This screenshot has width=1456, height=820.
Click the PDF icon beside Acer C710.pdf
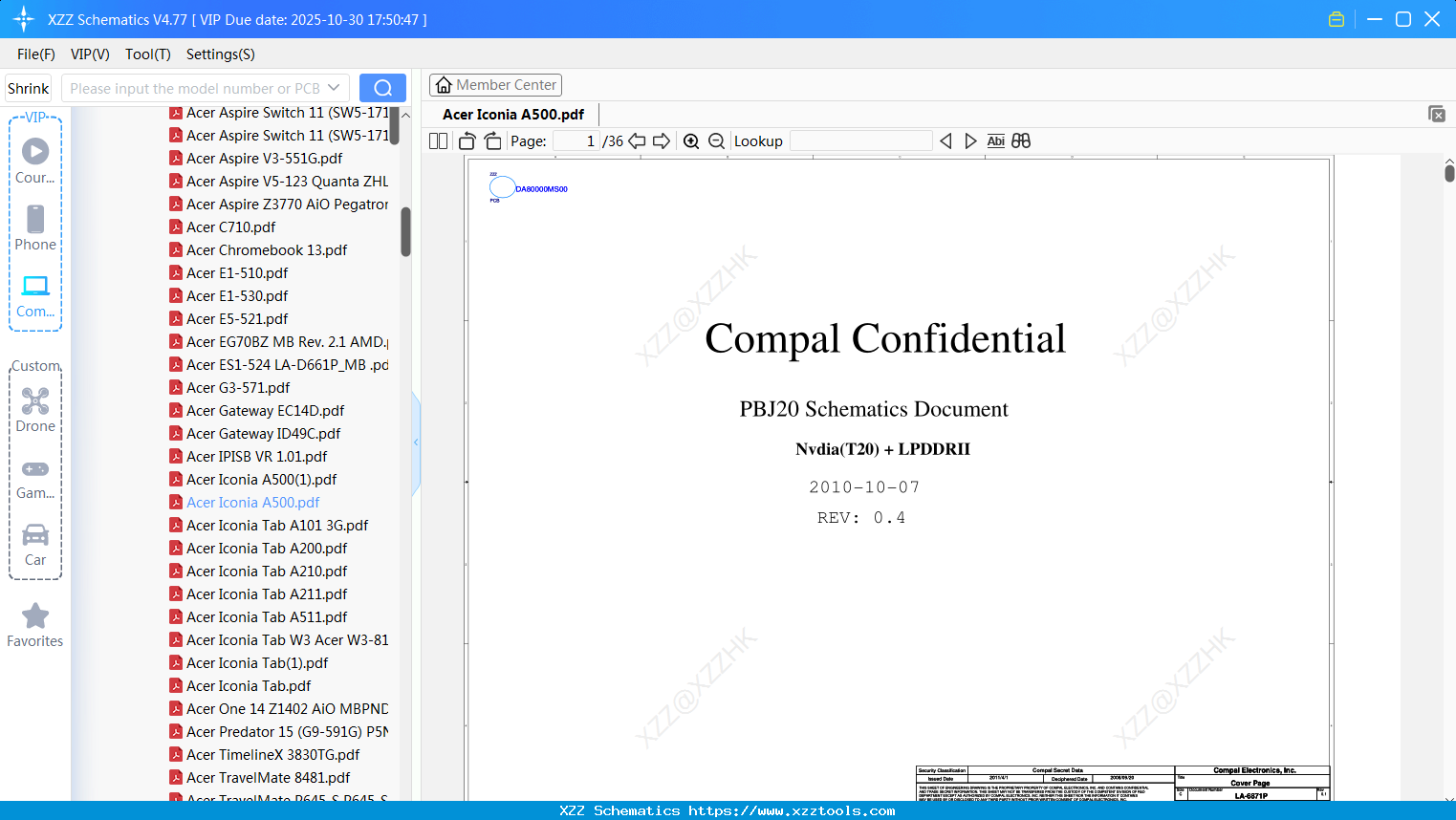coord(176,227)
